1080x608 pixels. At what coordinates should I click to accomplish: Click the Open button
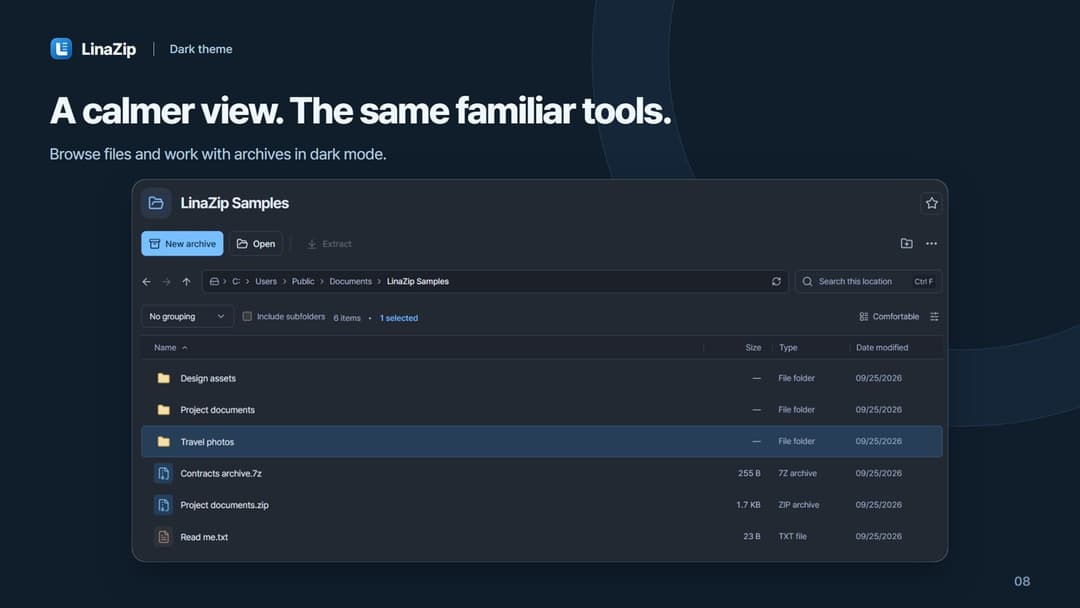[256, 244]
